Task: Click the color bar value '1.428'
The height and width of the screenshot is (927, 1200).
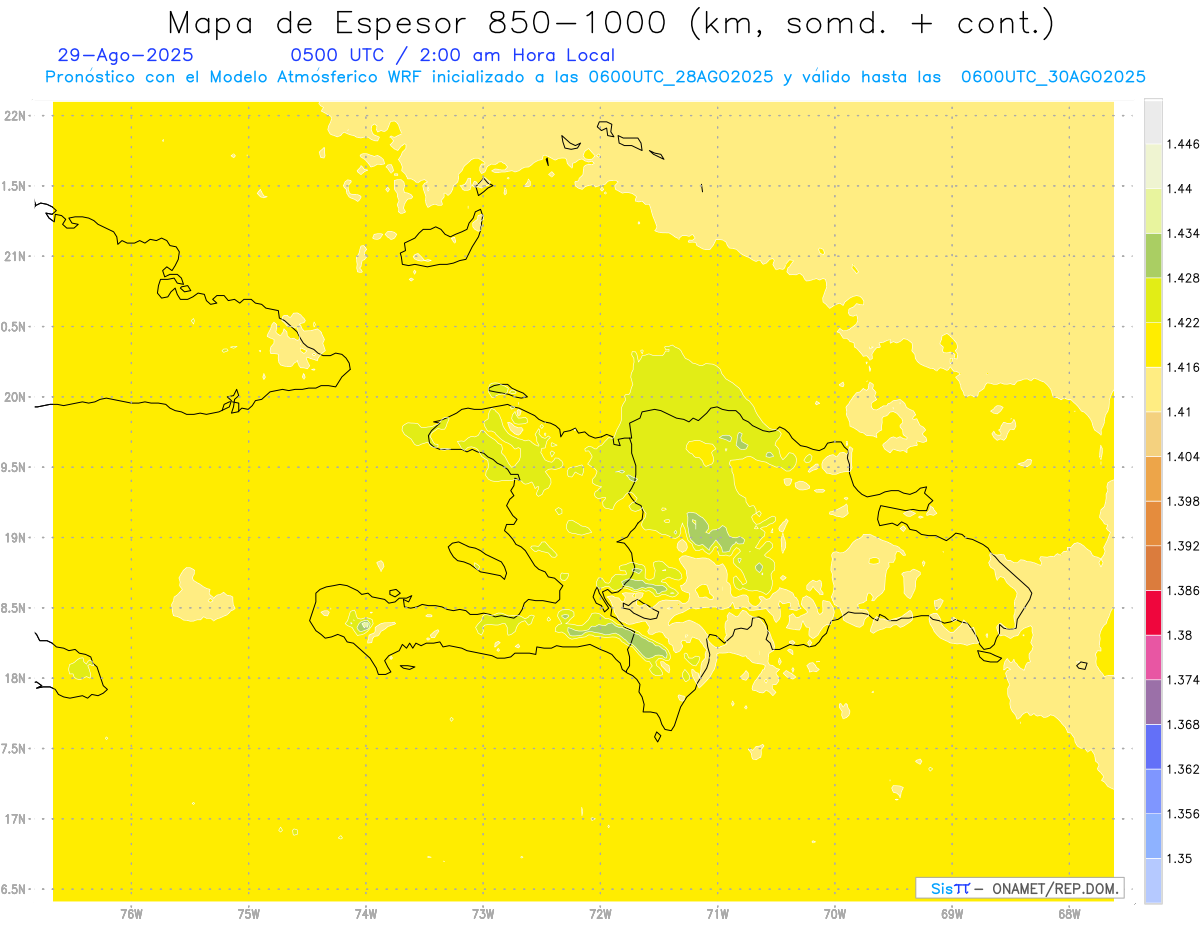Action: click(1185, 278)
